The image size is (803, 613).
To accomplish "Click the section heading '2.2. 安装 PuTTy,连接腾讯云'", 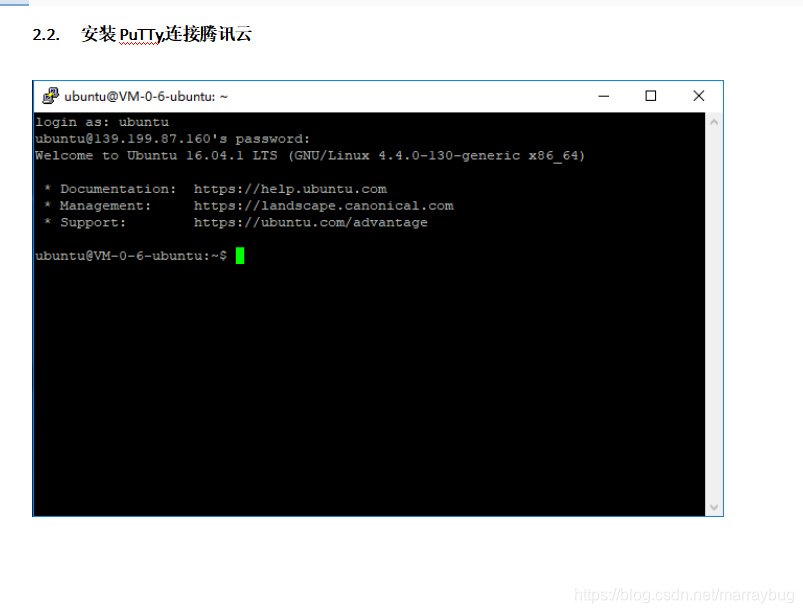I will [142, 34].
